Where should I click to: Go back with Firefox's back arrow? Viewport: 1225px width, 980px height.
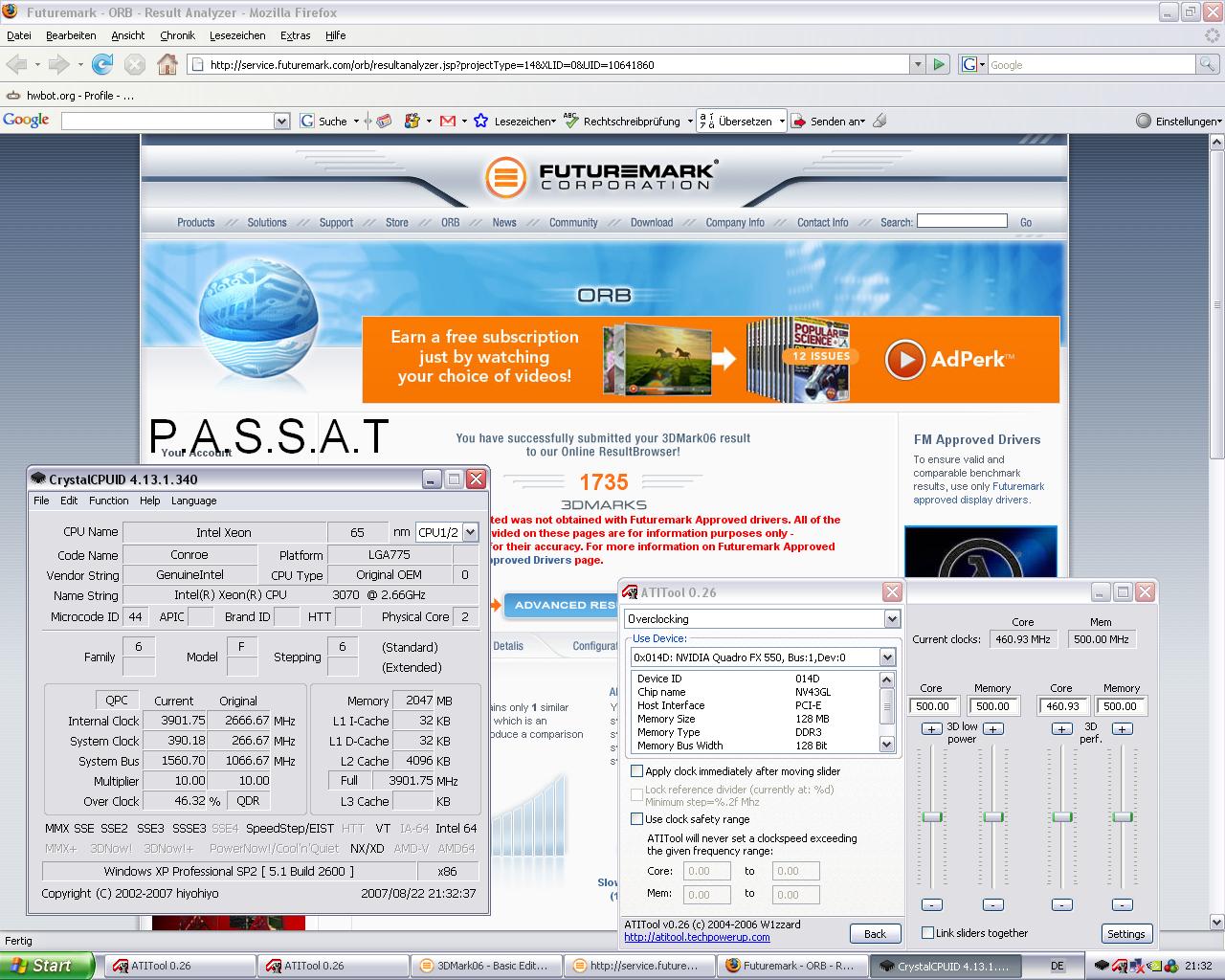pos(16,64)
